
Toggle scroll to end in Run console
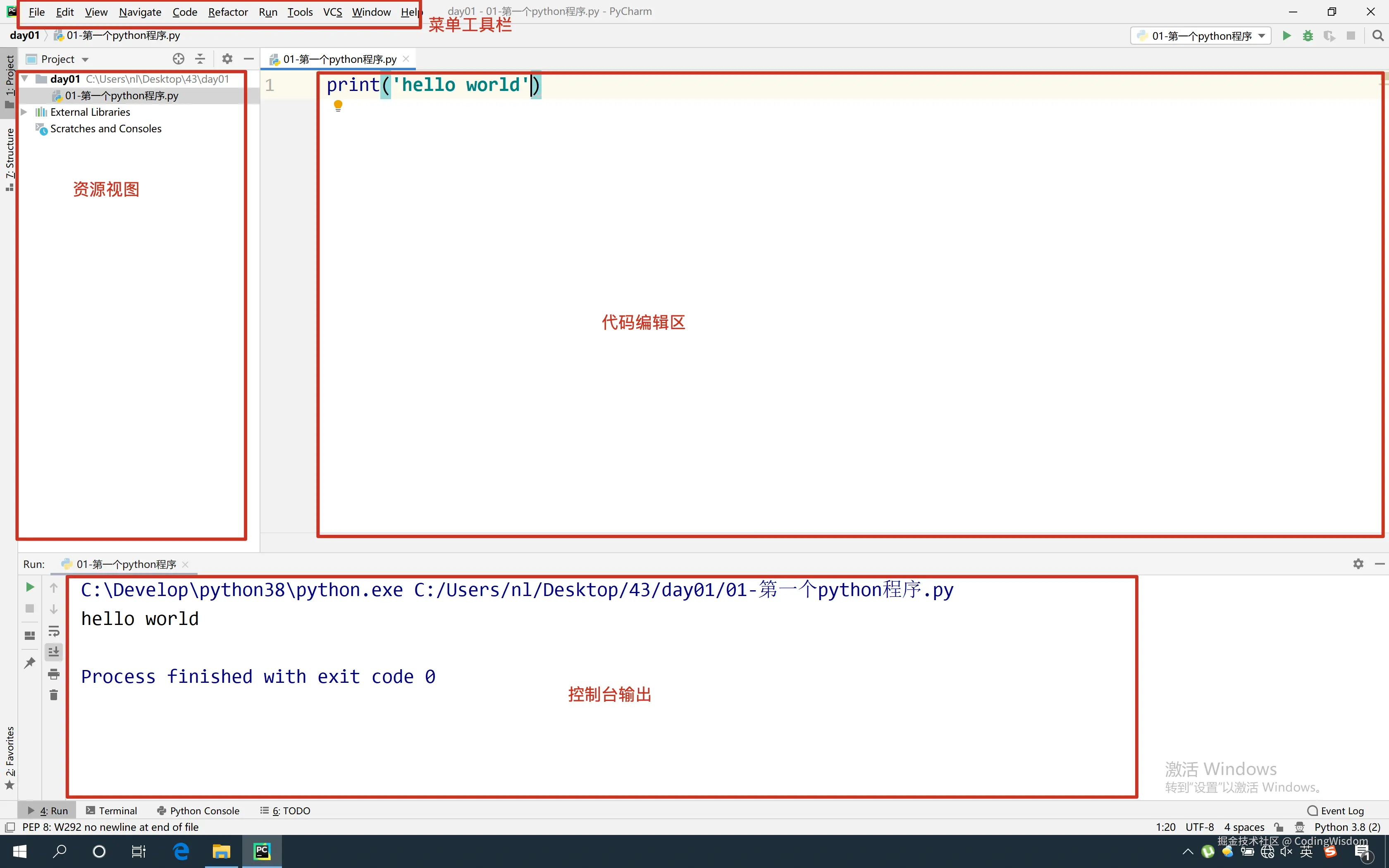point(53,651)
